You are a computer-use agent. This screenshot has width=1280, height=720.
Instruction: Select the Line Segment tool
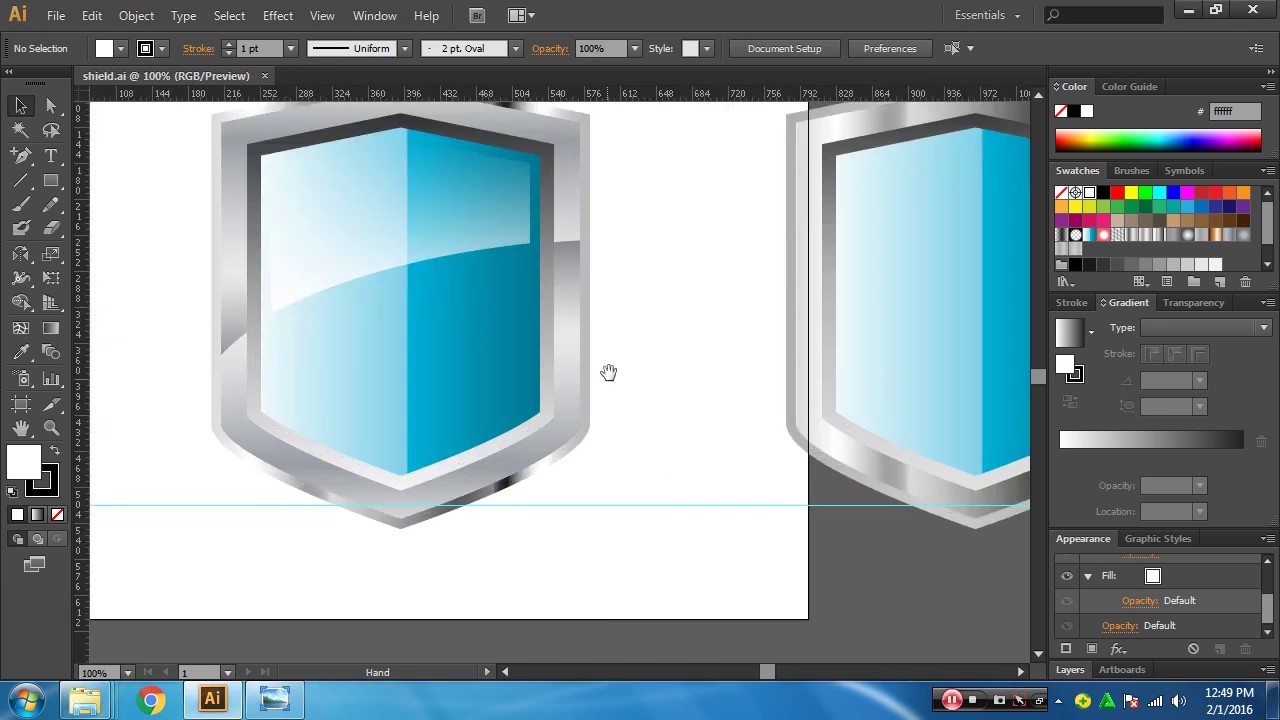point(21,181)
